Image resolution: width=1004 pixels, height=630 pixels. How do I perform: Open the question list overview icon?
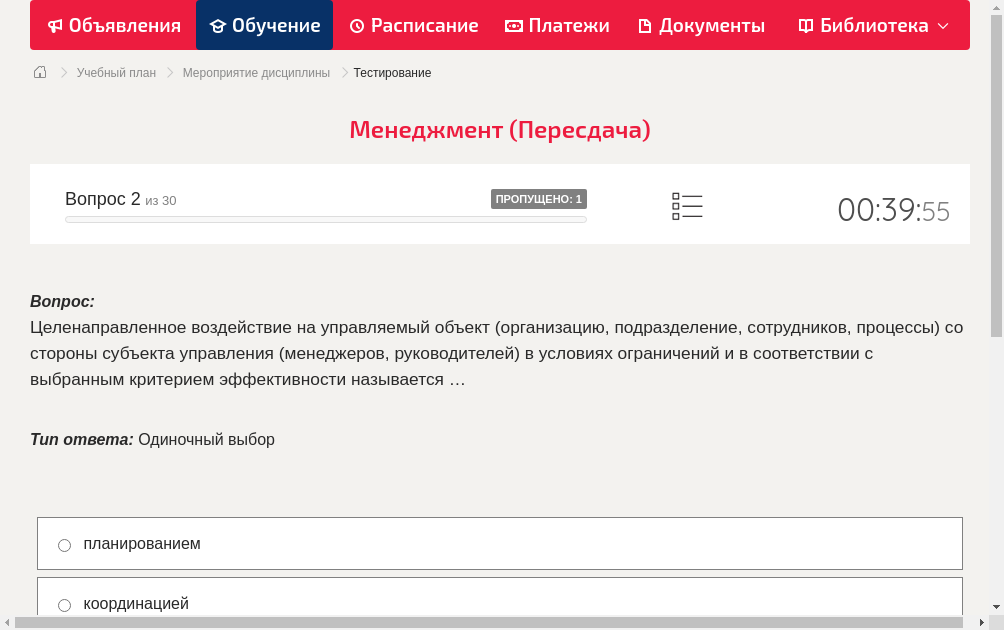687,206
